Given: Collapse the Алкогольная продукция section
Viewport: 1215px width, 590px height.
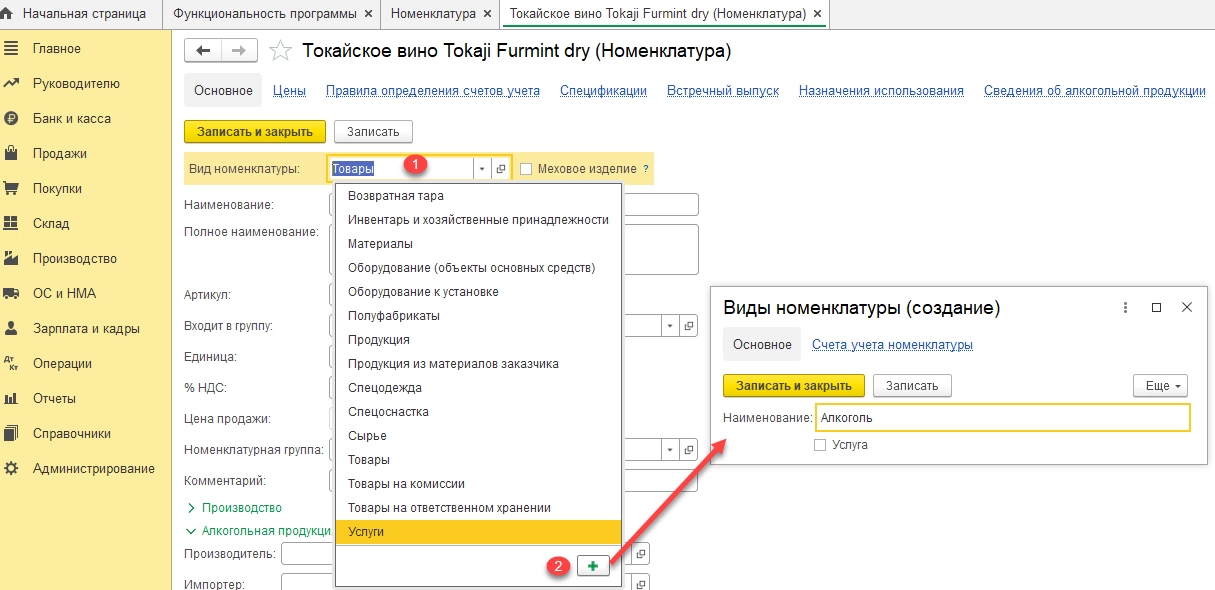Looking at the screenshot, I should (x=259, y=531).
